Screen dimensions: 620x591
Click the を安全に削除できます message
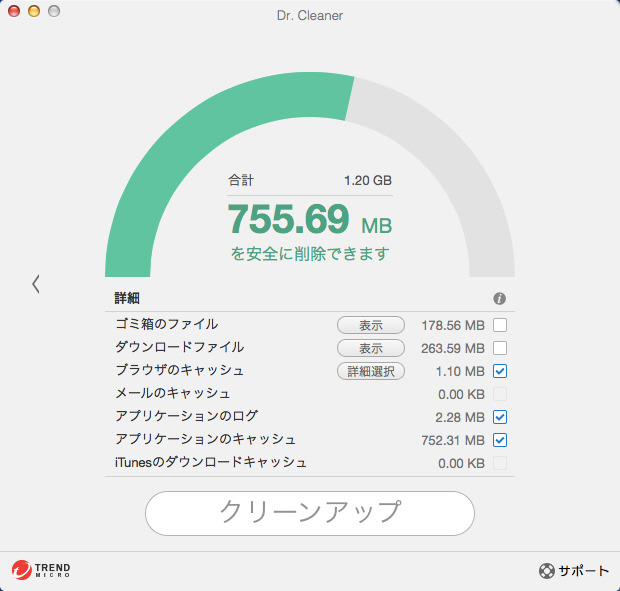point(310,253)
